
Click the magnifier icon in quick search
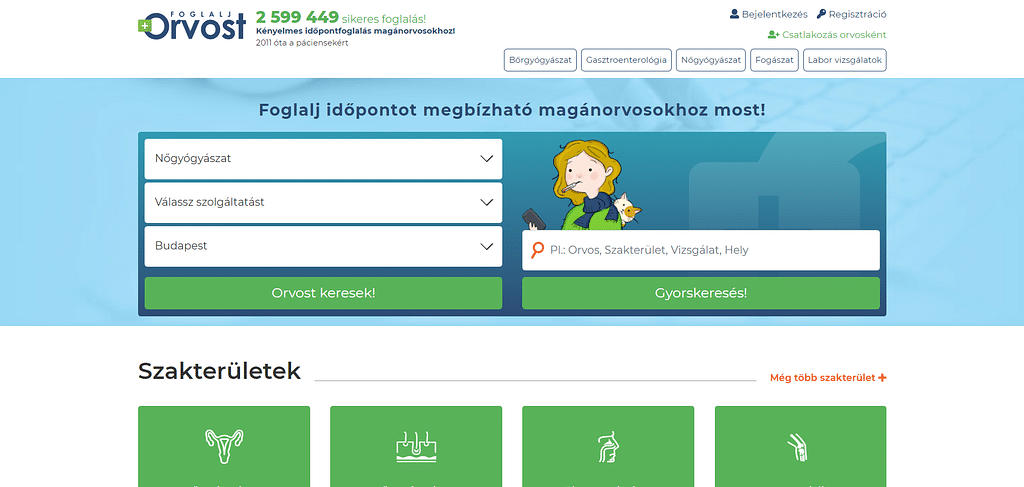tap(537, 250)
